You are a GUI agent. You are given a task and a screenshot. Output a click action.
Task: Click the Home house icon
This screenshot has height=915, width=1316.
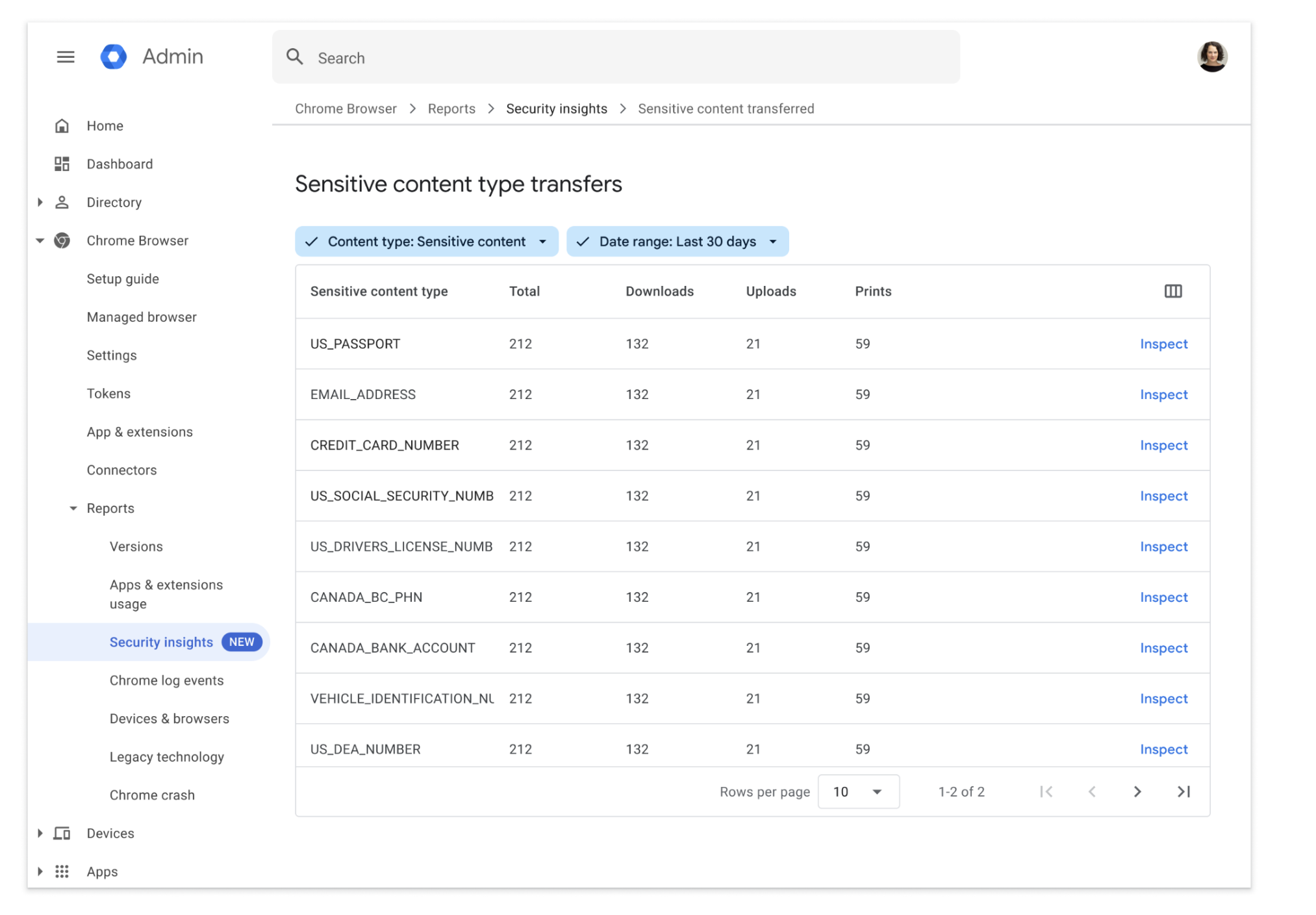(62, 125)
